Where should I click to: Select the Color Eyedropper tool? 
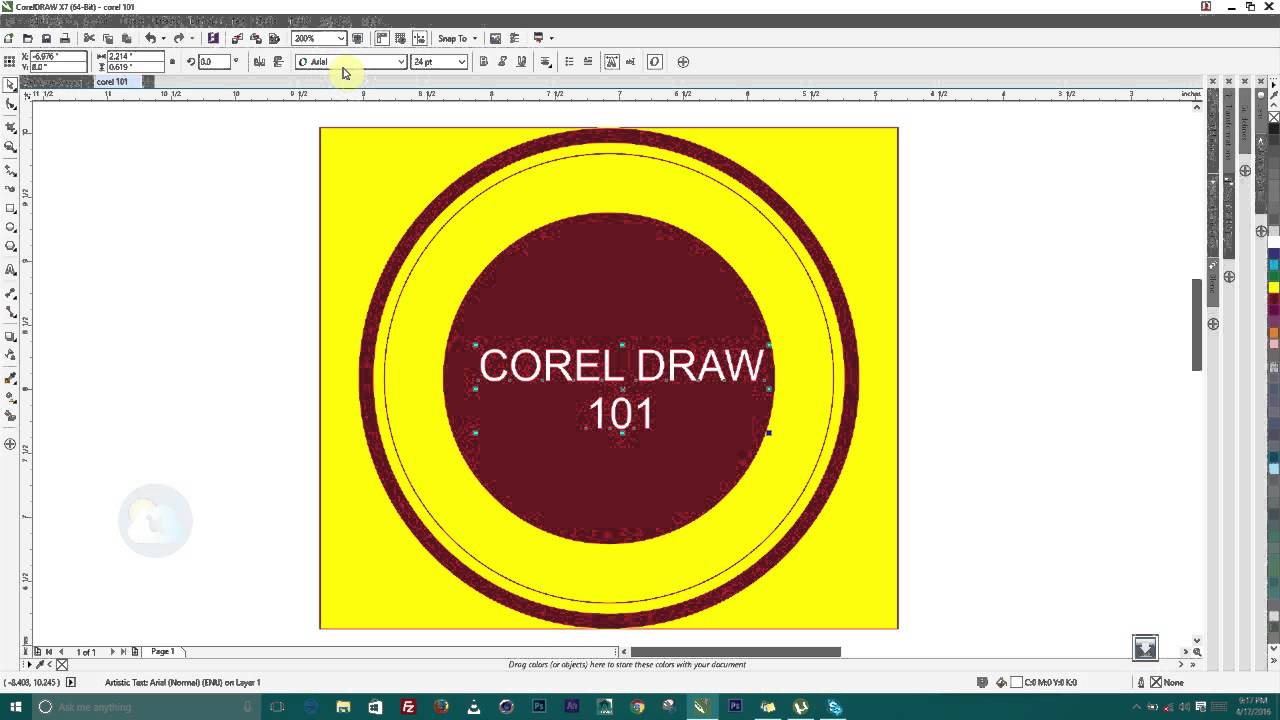[x=11, y=378]
